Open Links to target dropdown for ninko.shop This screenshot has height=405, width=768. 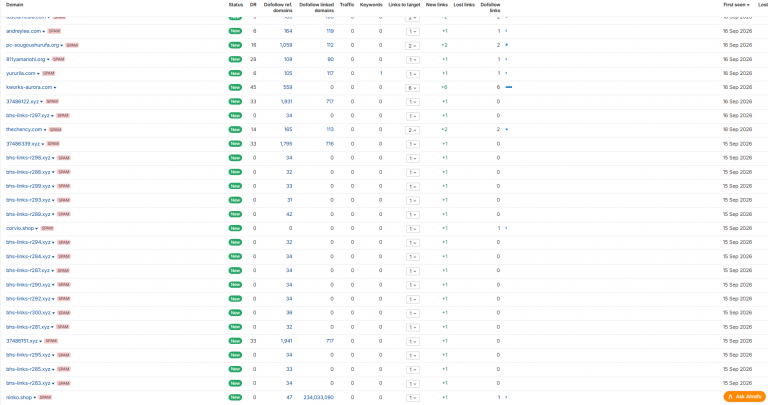pos(412,398)
